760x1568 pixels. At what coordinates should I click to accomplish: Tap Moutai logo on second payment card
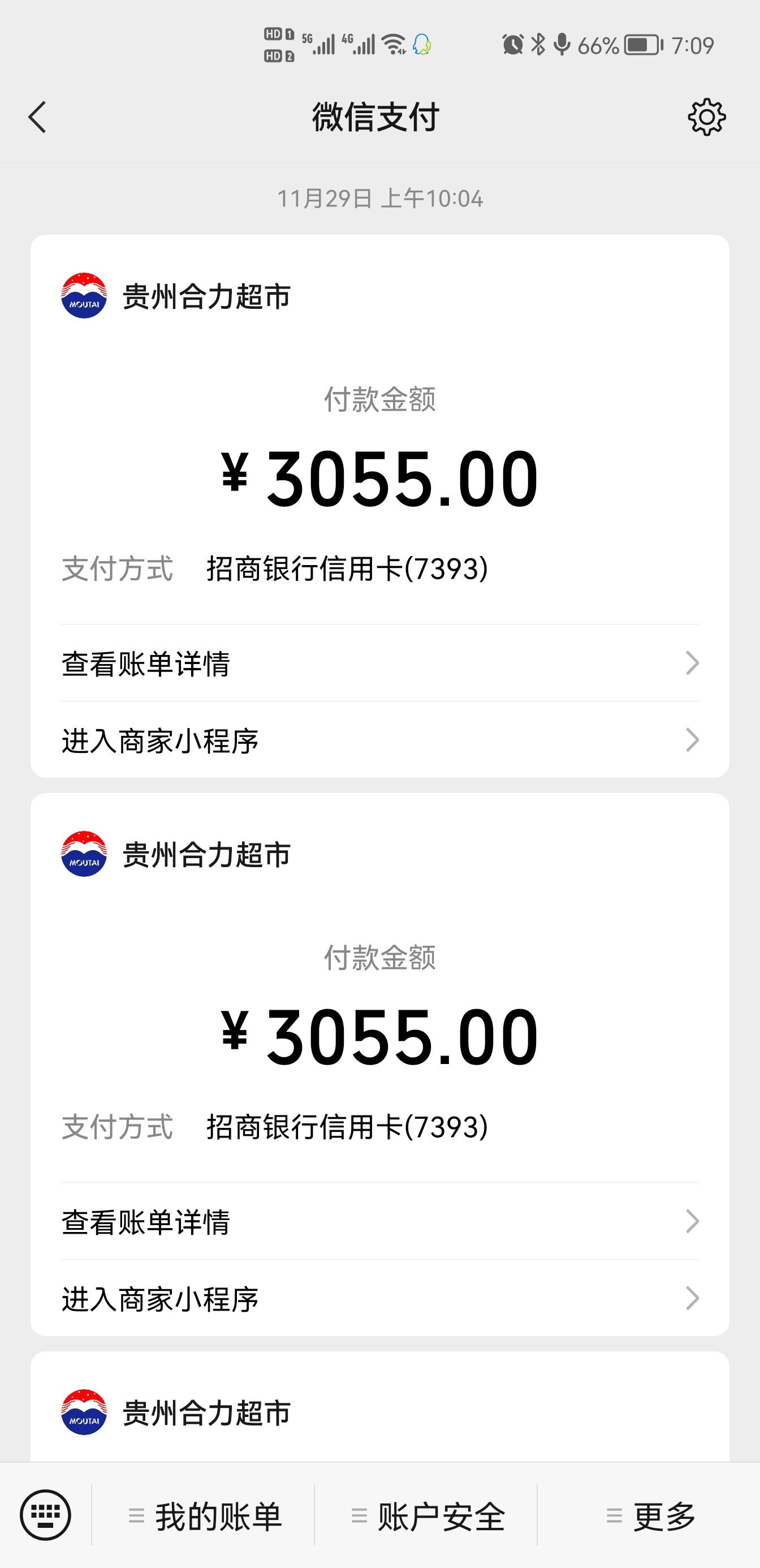click(x=84, y=854)
